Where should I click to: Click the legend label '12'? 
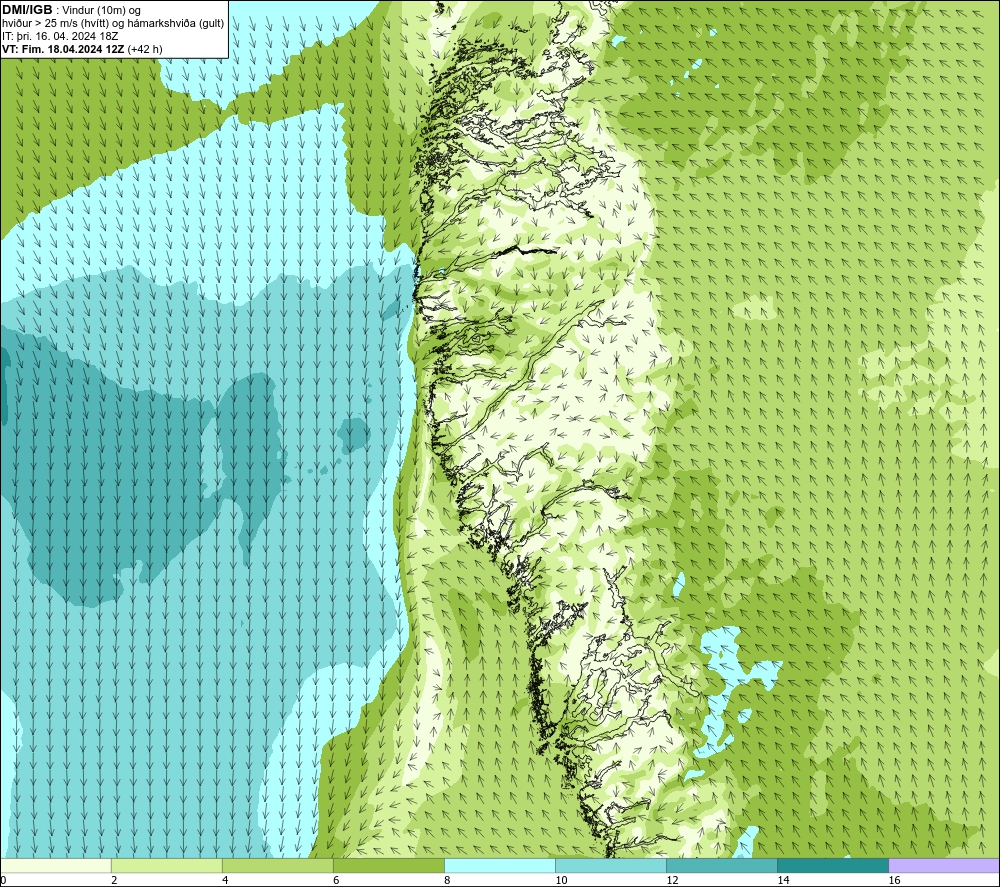[672, 881]
